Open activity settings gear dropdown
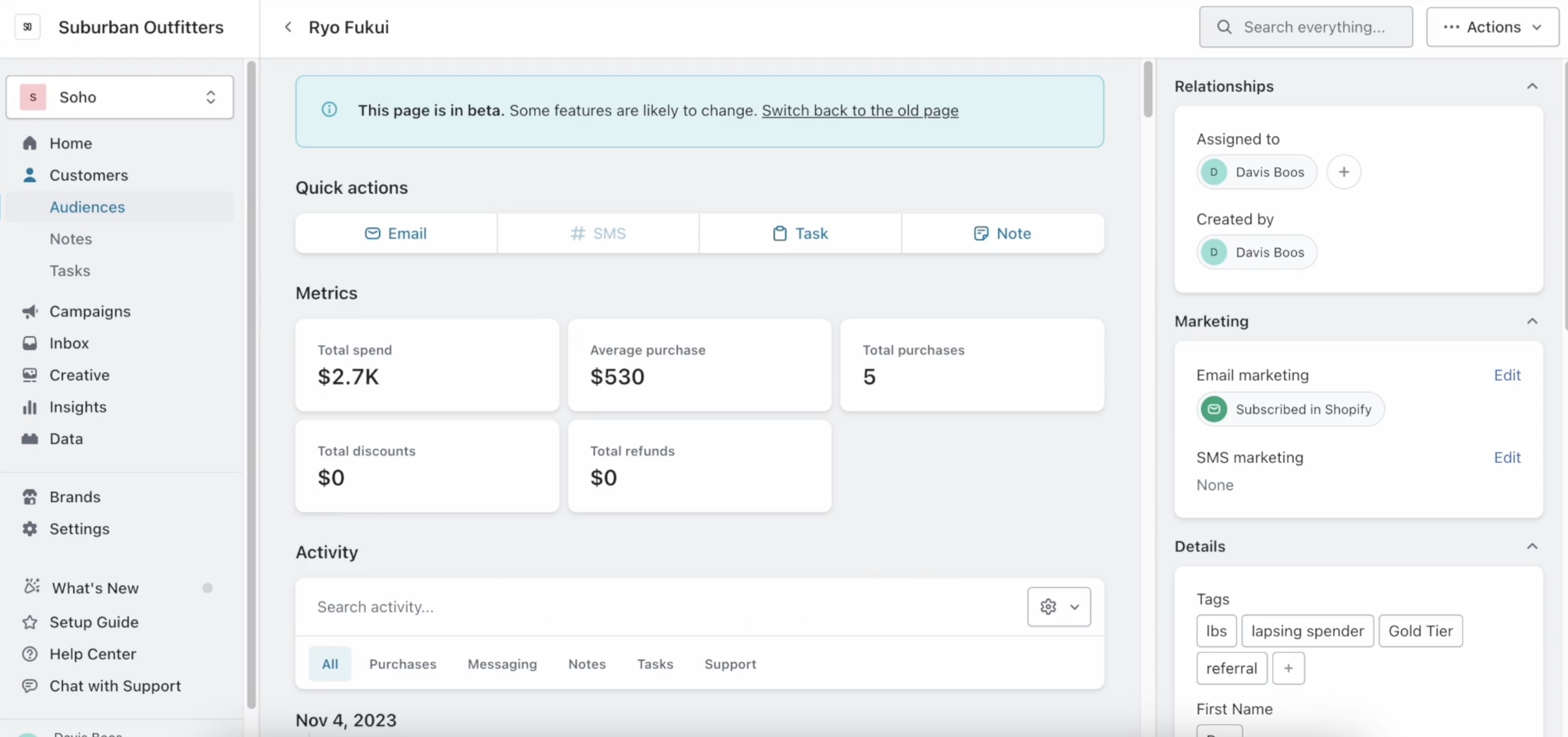The width and height of the screenshot is (1568, 737). [1058, 607]
